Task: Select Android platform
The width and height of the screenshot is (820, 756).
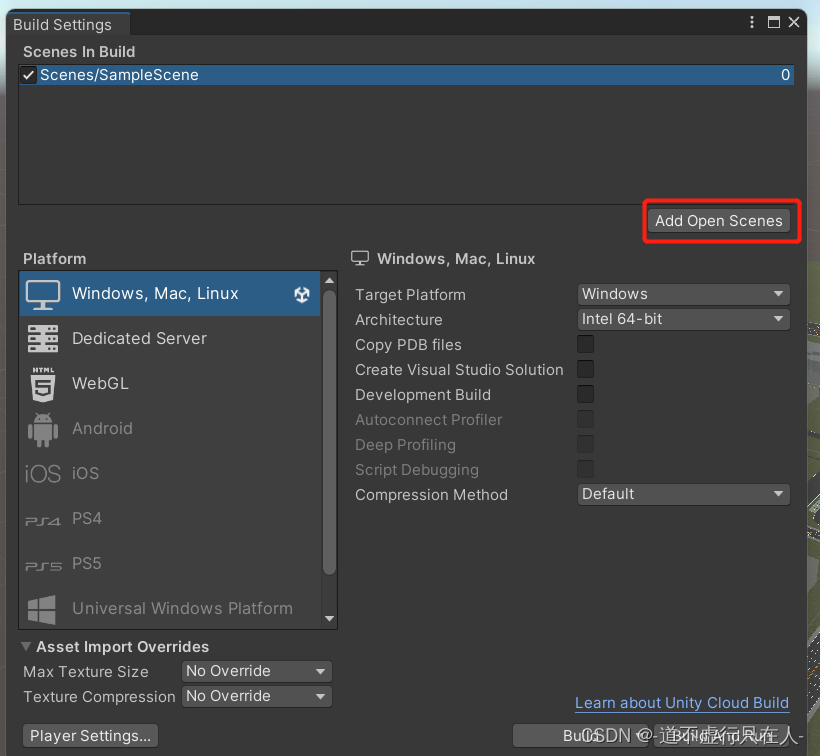Action: point(169,429)
